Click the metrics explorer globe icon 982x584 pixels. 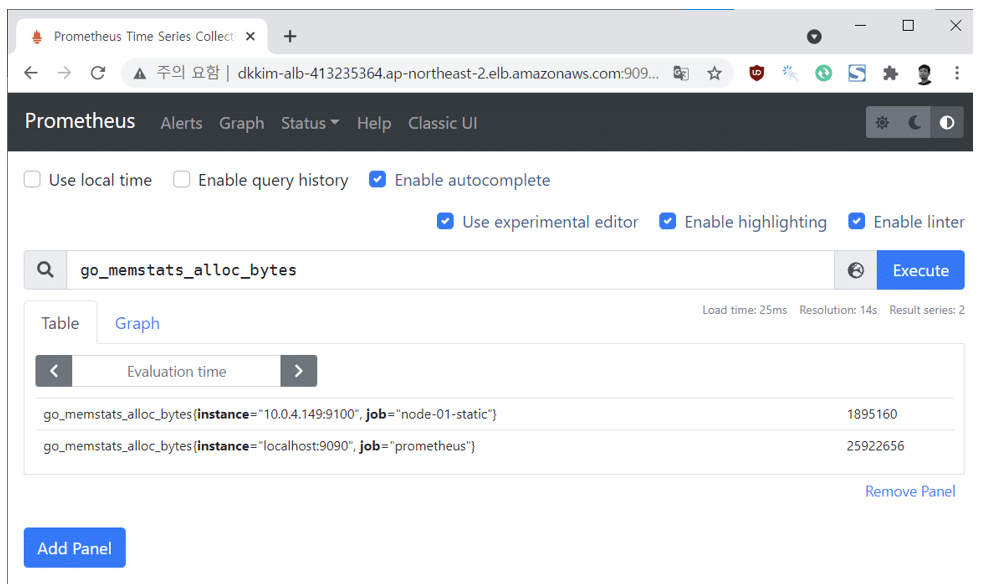(x=855, y=270)
